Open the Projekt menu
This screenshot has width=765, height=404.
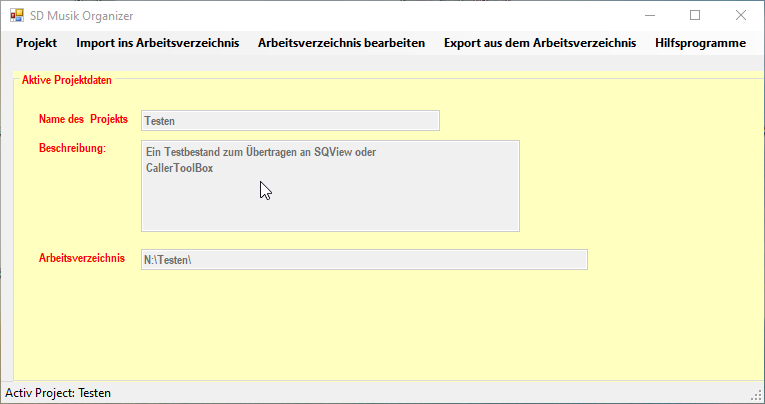pyautogui.click(x=36, y=43)
